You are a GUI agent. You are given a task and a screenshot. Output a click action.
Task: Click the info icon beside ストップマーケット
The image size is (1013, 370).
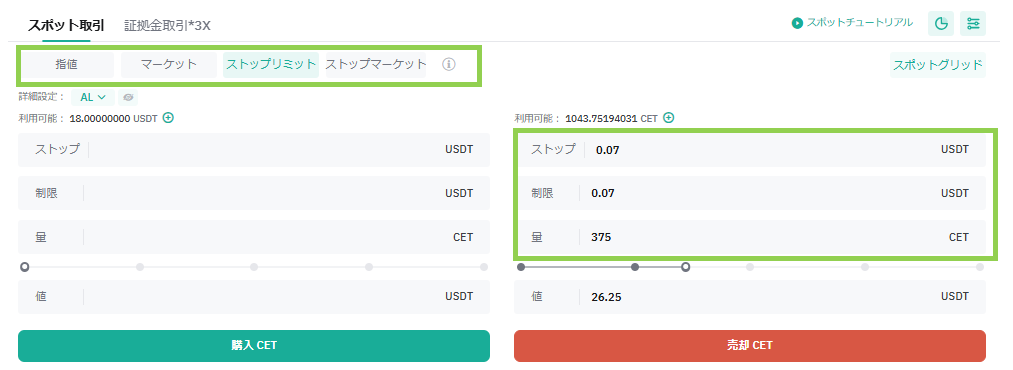(449, 65)
